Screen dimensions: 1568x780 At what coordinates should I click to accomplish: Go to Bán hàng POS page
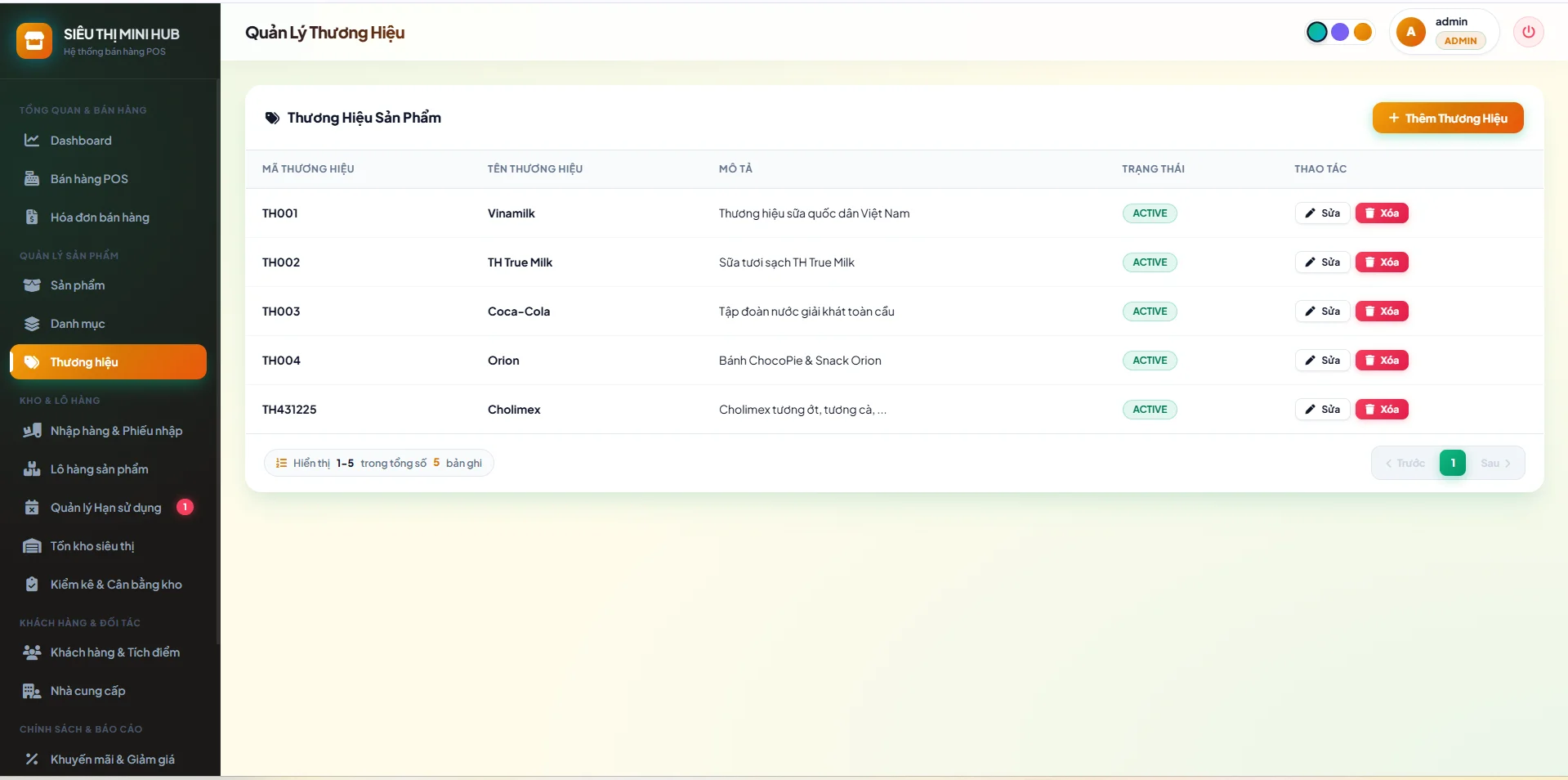108,179
